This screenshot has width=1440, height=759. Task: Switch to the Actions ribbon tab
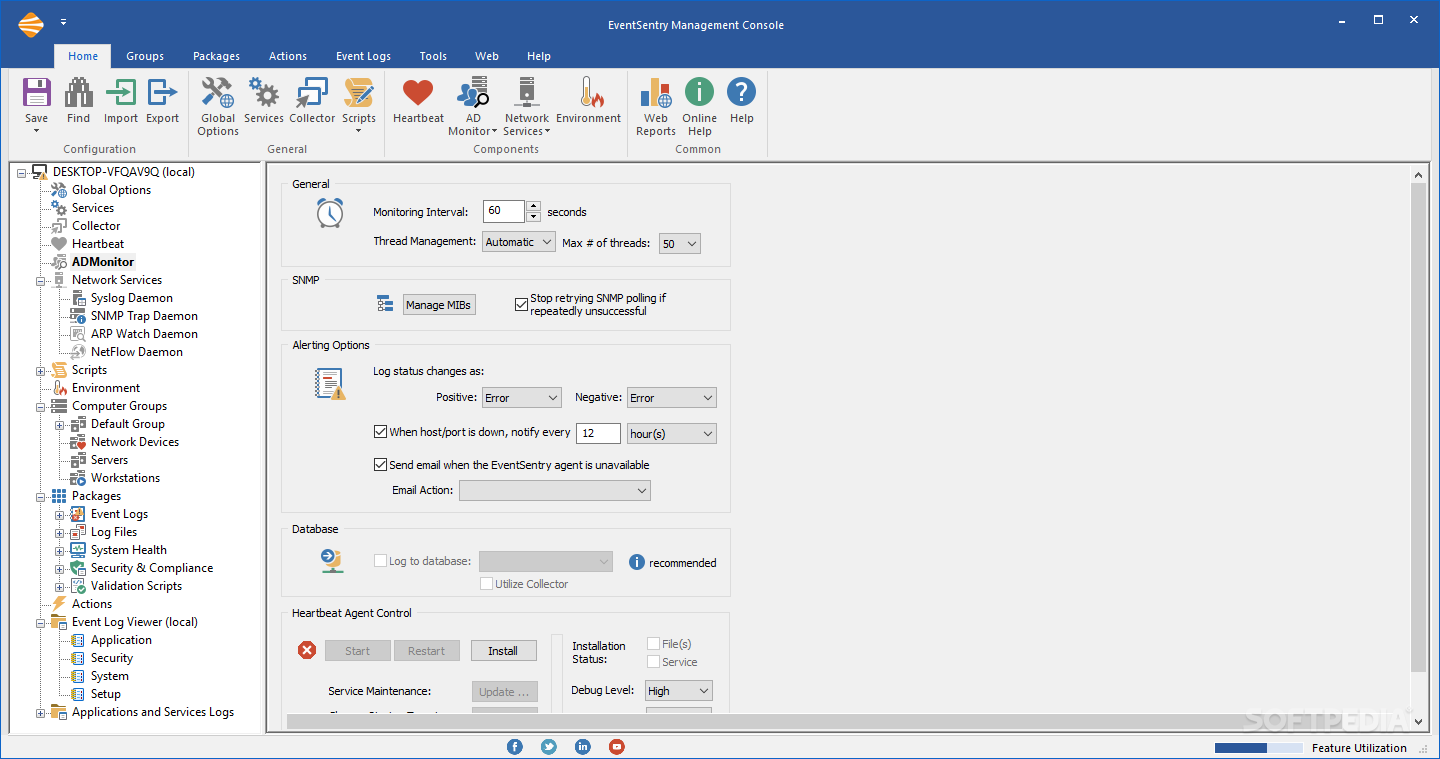288,56
